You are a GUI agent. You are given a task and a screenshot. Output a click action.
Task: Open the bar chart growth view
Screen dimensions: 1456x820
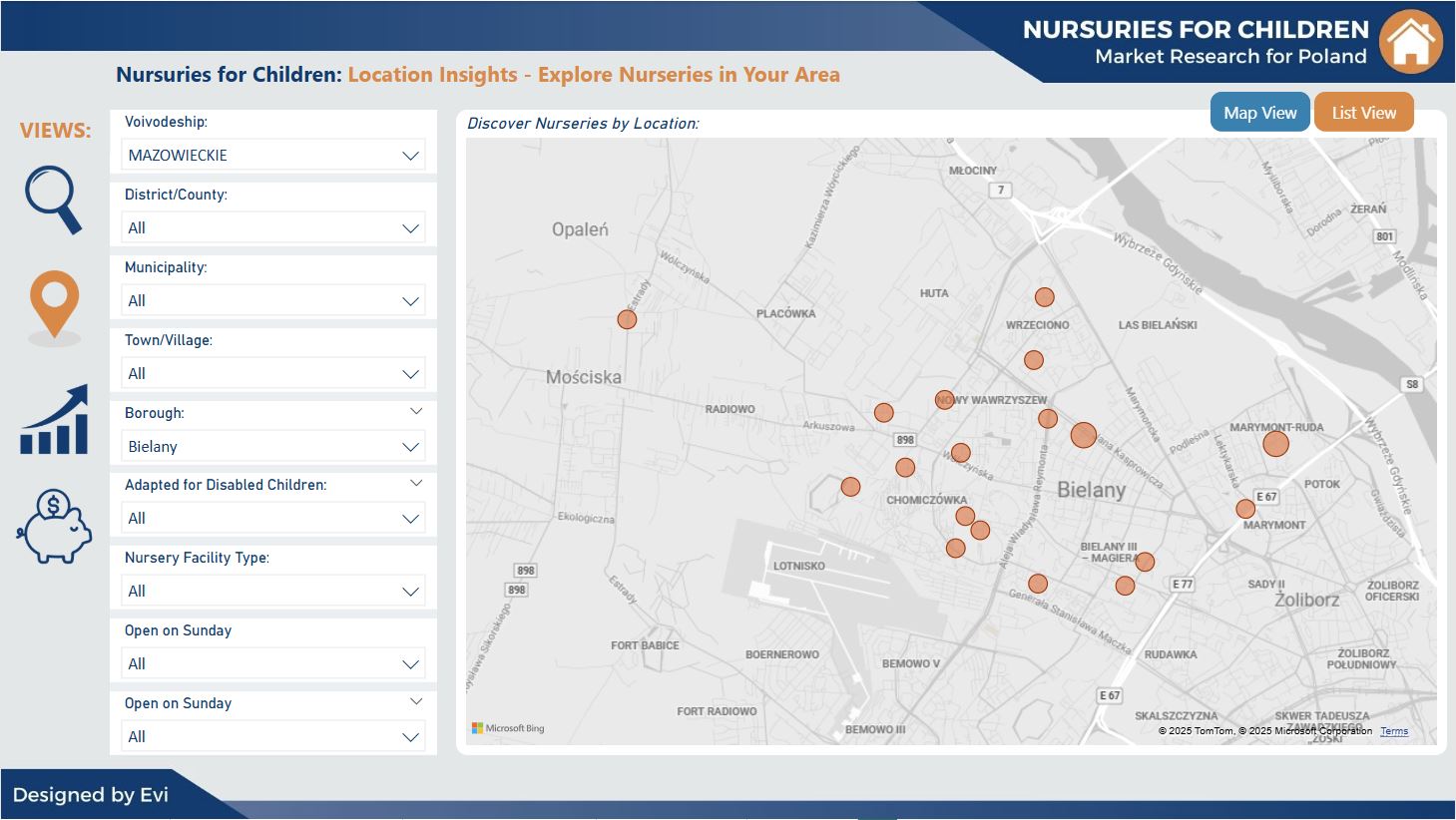coord(54,420)
